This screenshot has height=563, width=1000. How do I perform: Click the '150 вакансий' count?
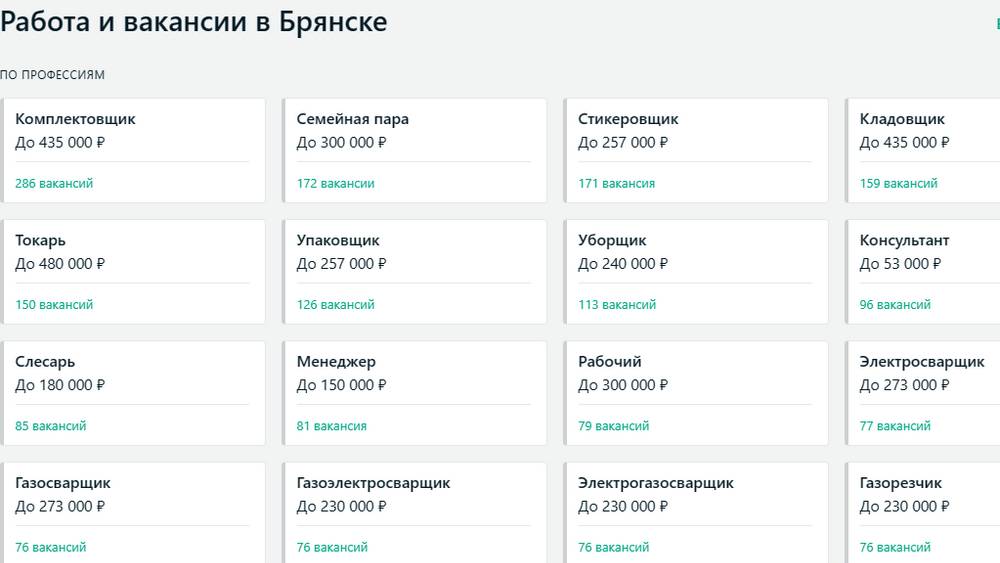[54, 305]
